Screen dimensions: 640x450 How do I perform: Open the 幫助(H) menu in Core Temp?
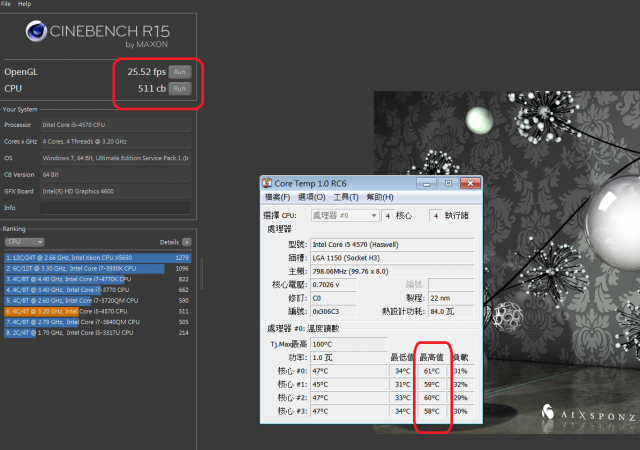pos(380,197)
